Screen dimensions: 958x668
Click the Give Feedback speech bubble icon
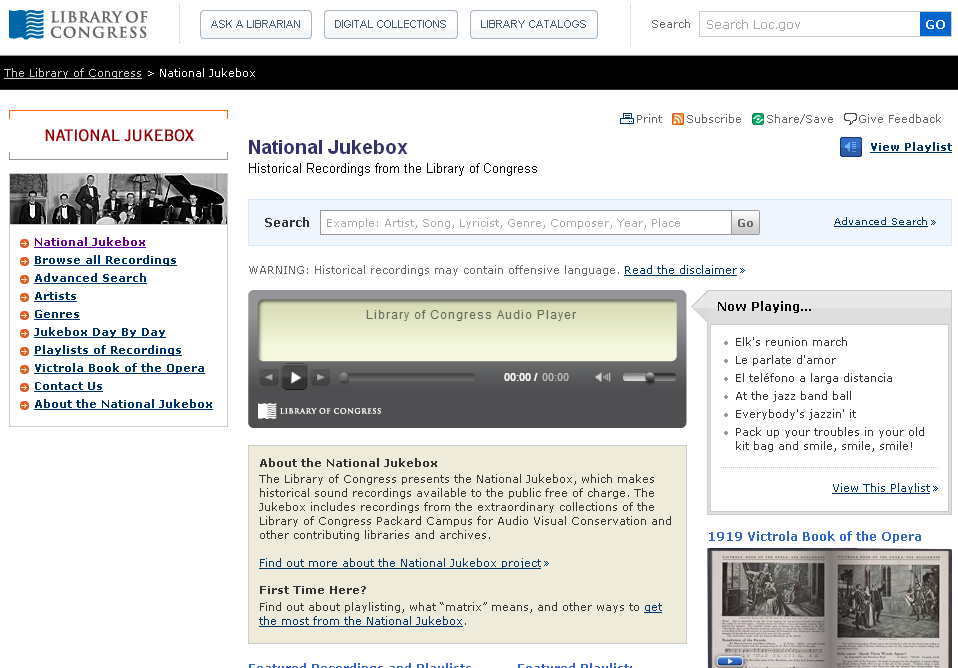point(850,119)
